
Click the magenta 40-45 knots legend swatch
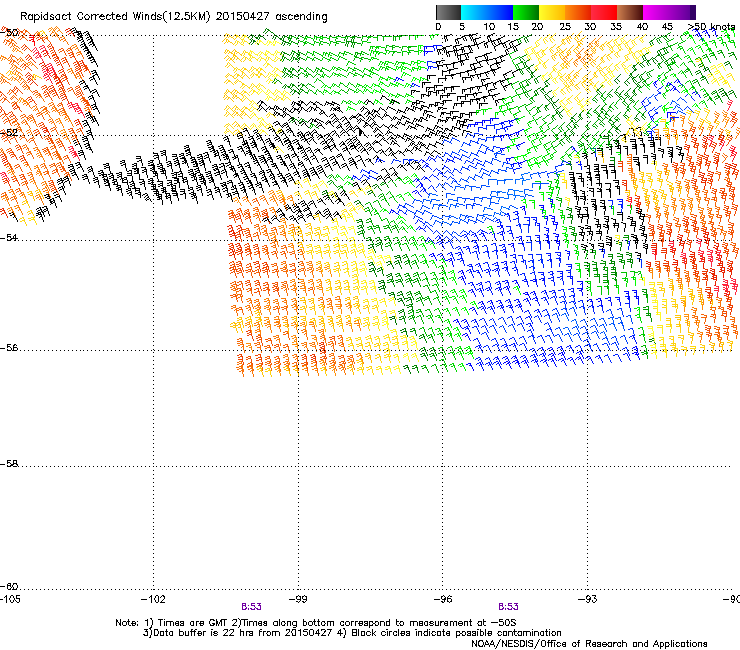coord(656,12)
